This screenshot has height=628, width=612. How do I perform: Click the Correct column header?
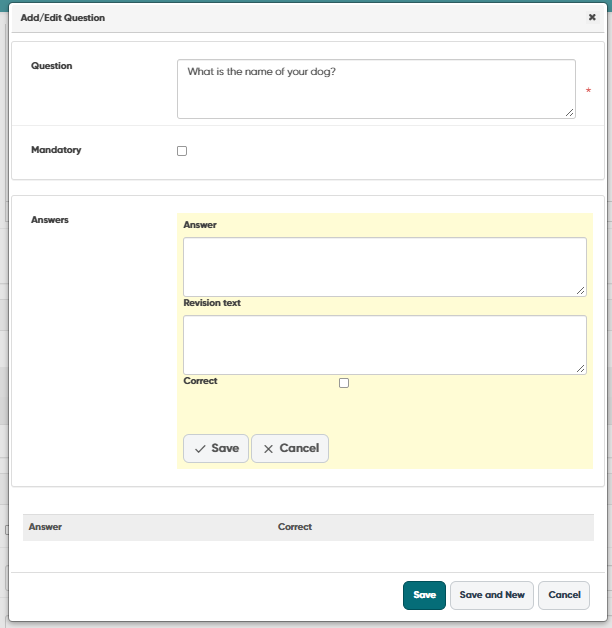pos(295,527)
